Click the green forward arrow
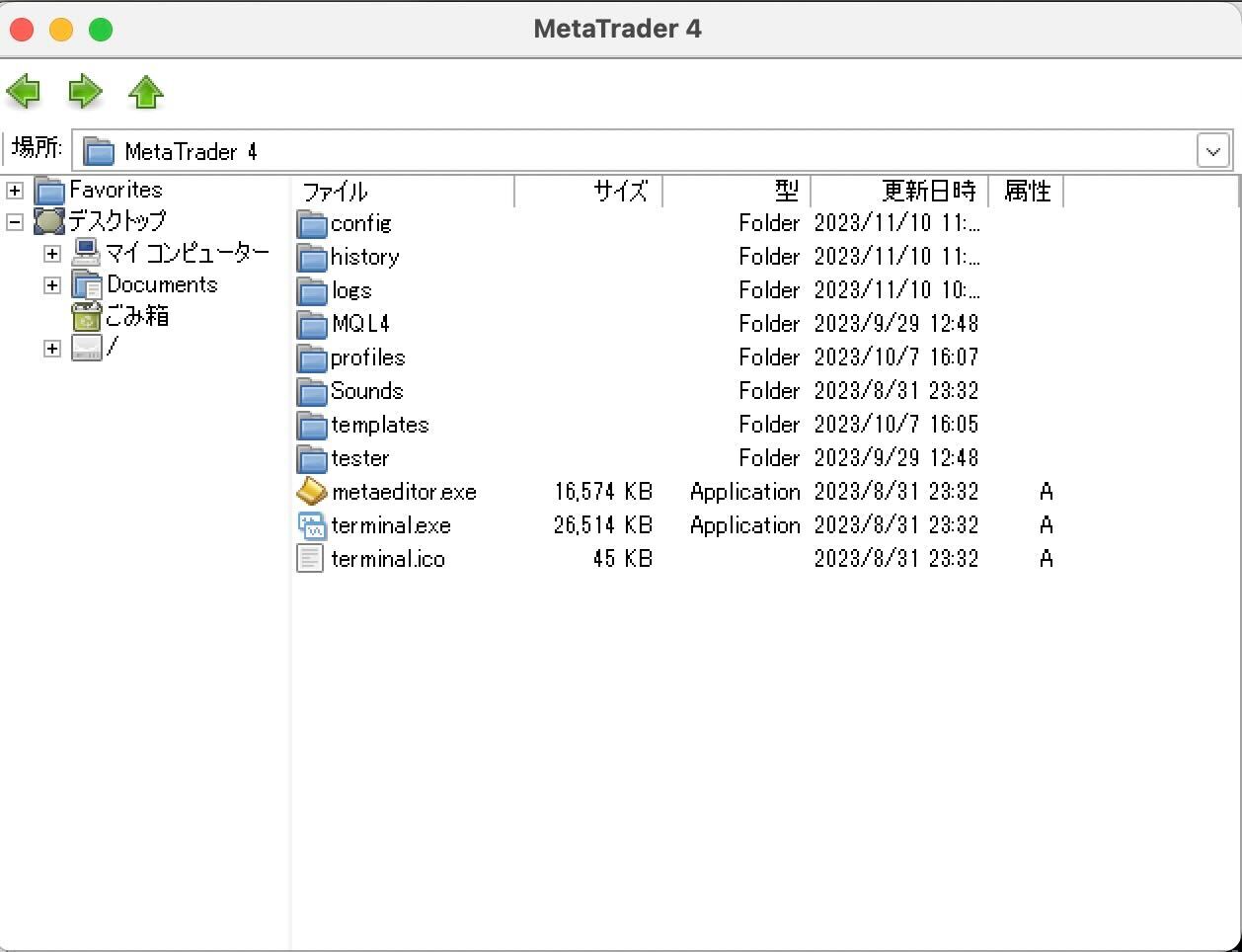This screenshot has width=1242, height=952. (85, 92)
